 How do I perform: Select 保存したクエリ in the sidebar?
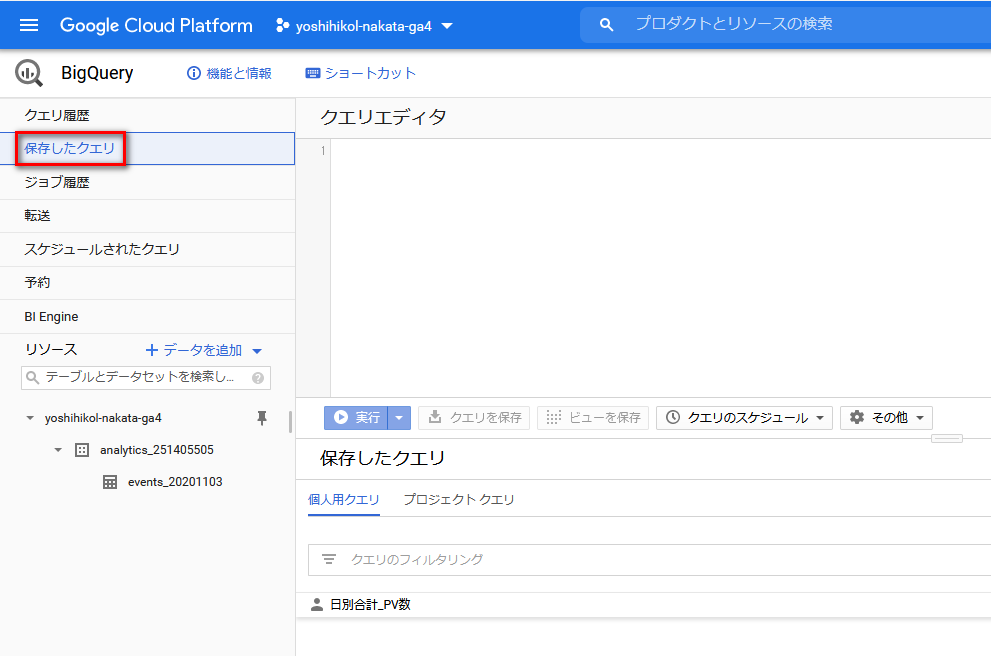click(148, 149)
